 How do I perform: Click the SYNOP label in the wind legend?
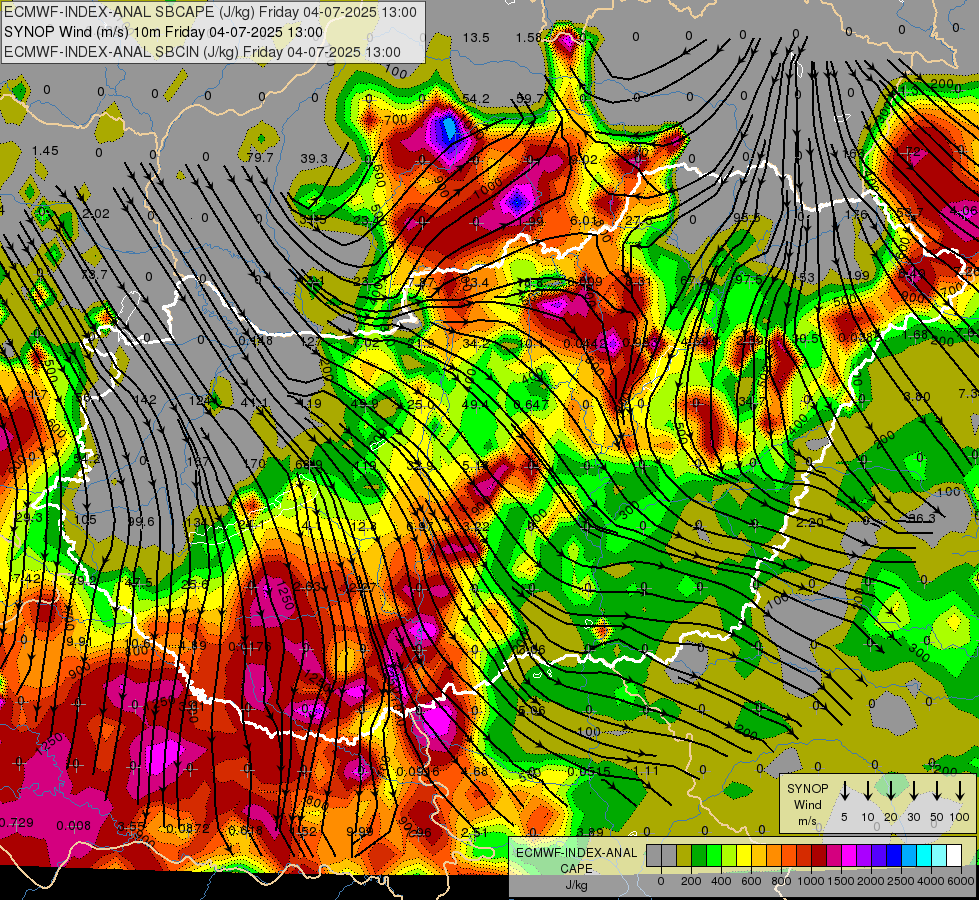pyautogui.click(x=807, y=788)
